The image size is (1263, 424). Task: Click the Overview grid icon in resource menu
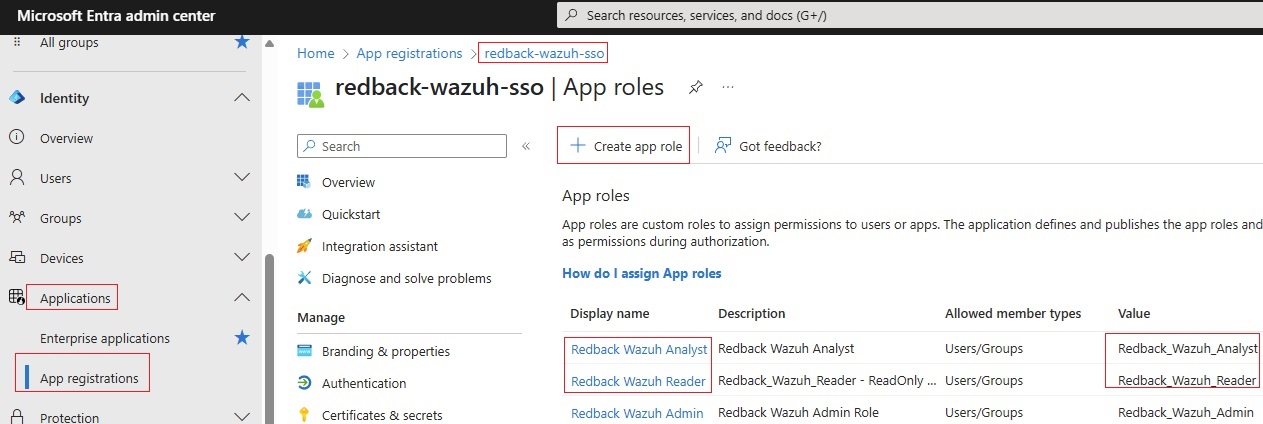(x=303, y=182)
